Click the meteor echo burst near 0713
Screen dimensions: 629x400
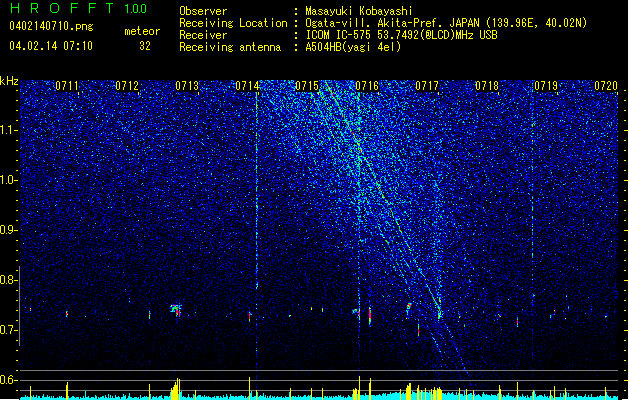pos(176,311)
